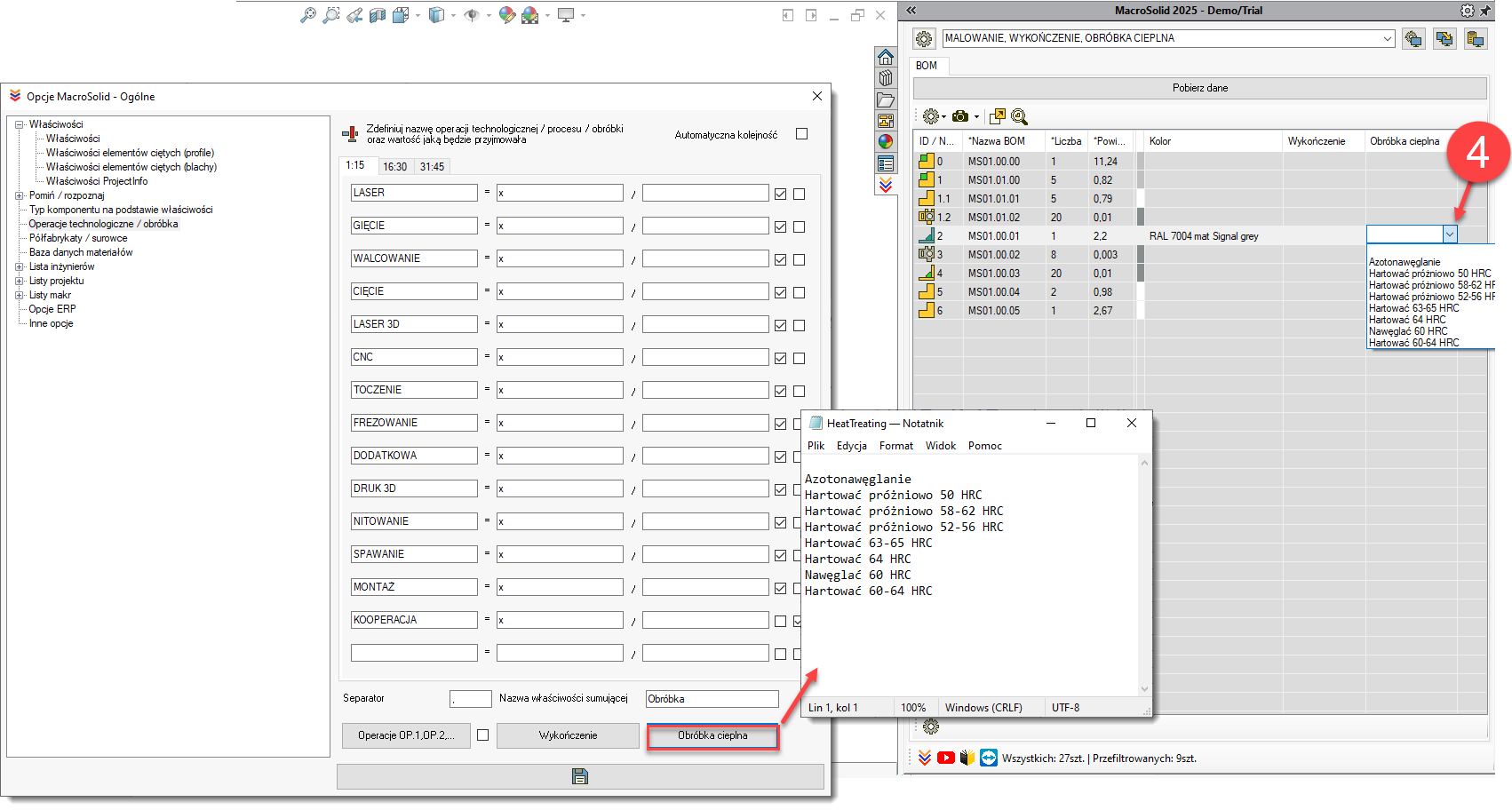Uncheck the first checkbox in LASER row

pyautogui.click(x=781, y=194)
